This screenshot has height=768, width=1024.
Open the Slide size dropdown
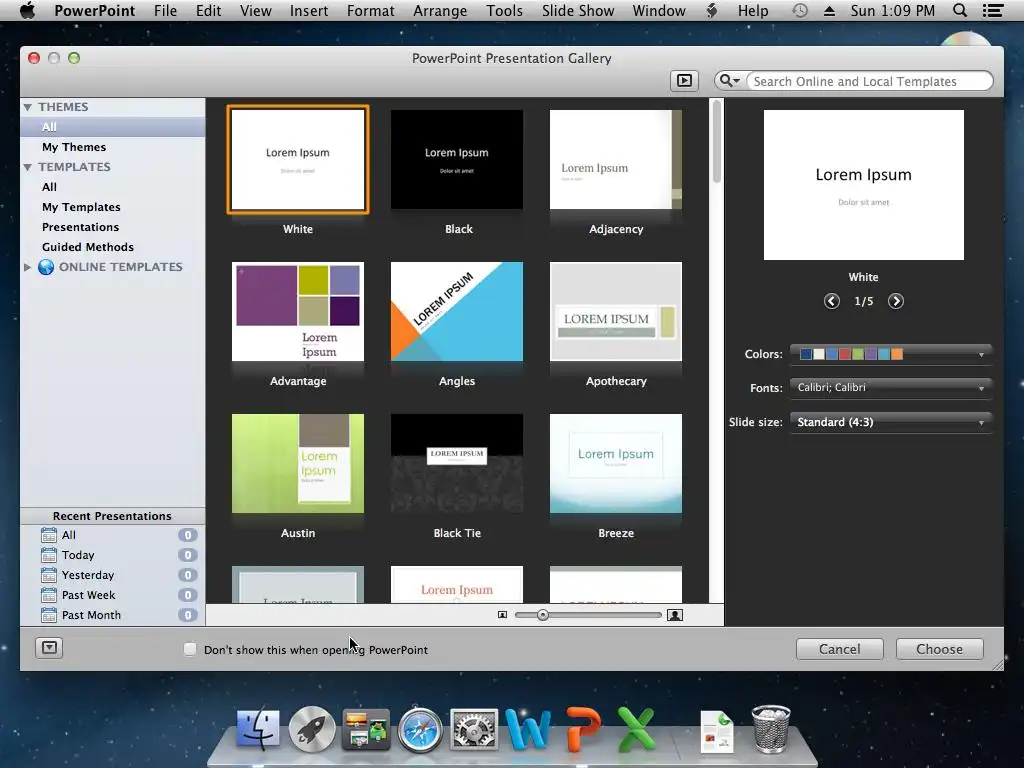891,422
